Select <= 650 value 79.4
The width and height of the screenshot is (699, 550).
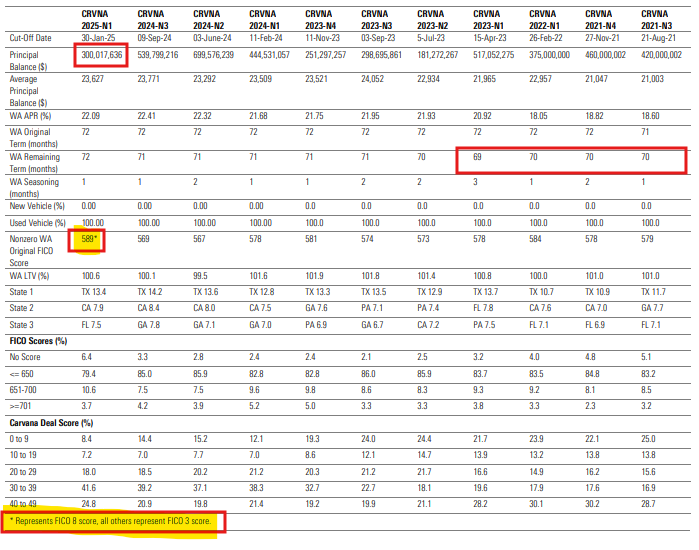point(88,374)
